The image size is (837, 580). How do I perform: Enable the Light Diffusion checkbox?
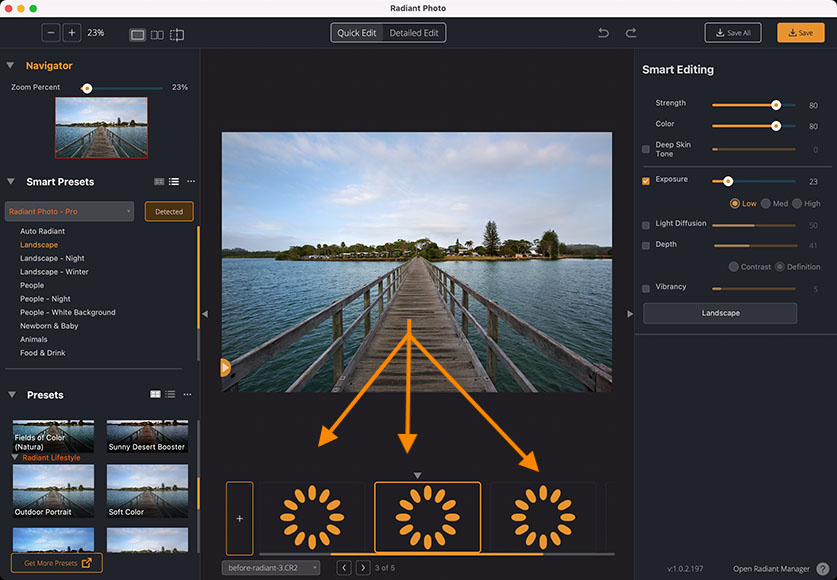pyautogui.click(x=646, y=223)
